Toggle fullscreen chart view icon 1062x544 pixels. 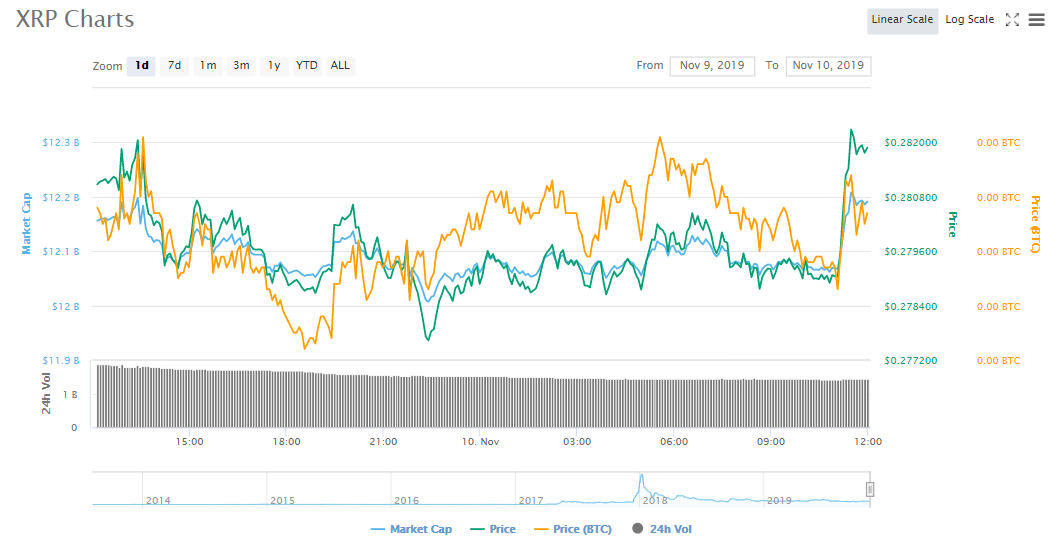(1012, 20)
